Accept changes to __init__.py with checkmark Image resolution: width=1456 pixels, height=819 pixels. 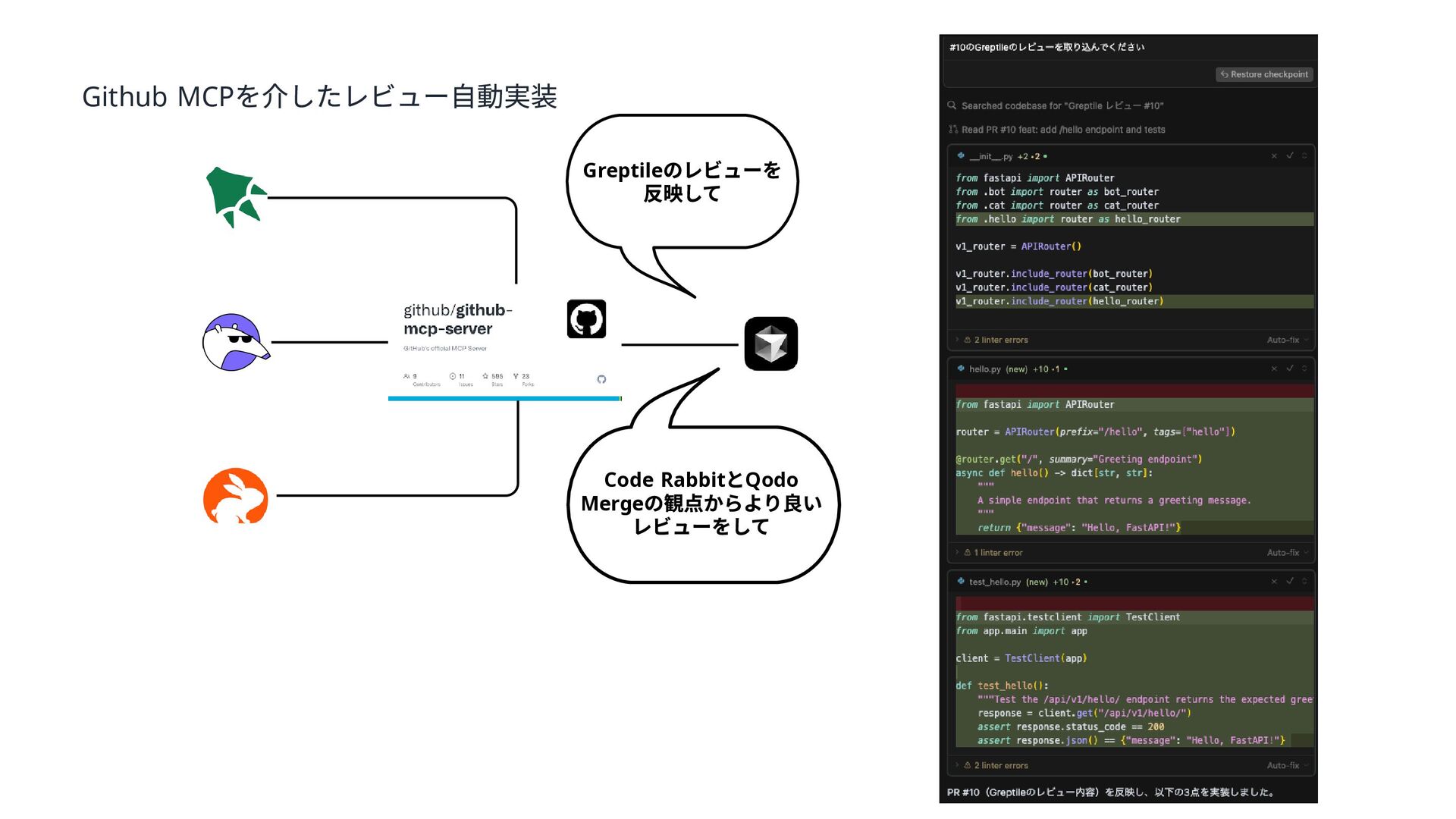(x=1289, y=155)
